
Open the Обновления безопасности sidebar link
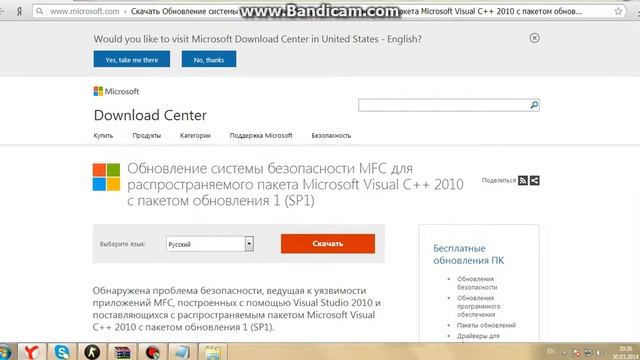click(477, 283)
